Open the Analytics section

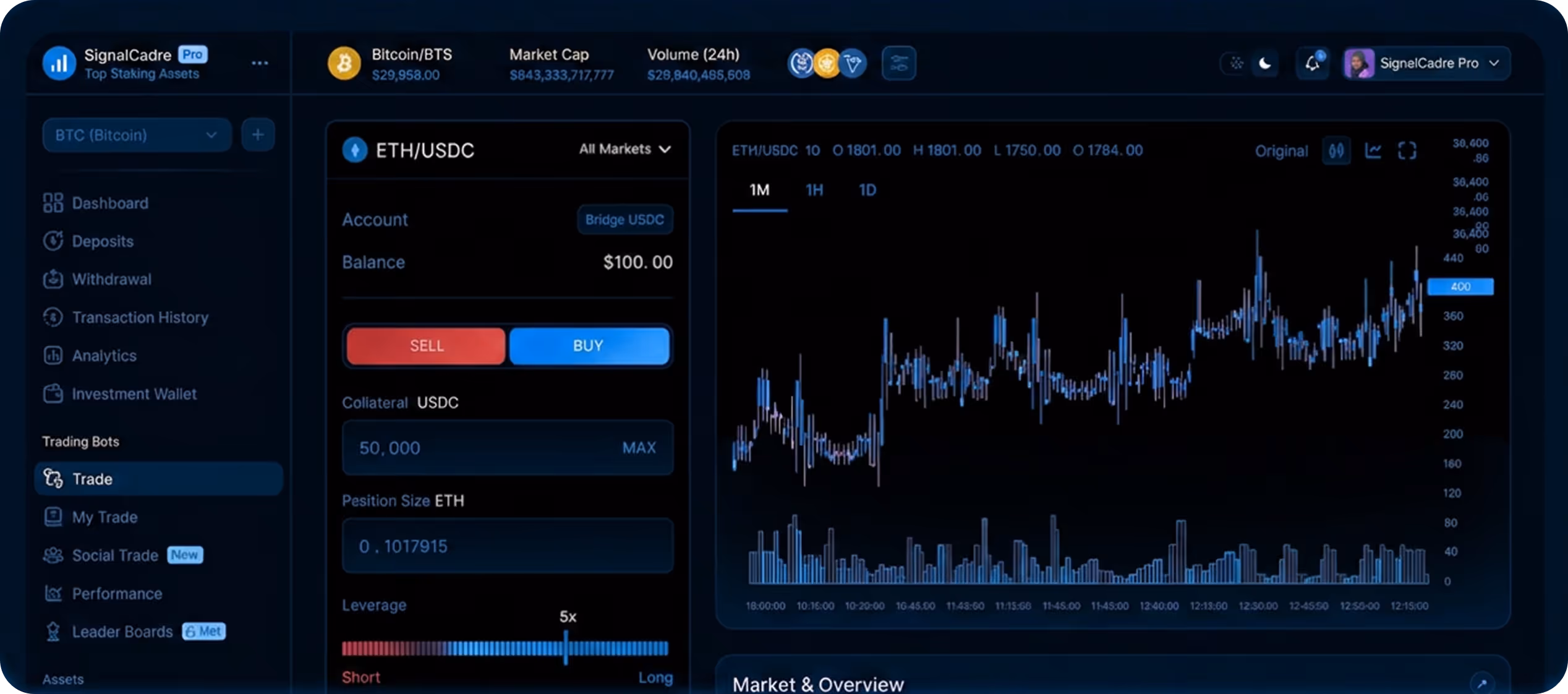tap(90, 356)
